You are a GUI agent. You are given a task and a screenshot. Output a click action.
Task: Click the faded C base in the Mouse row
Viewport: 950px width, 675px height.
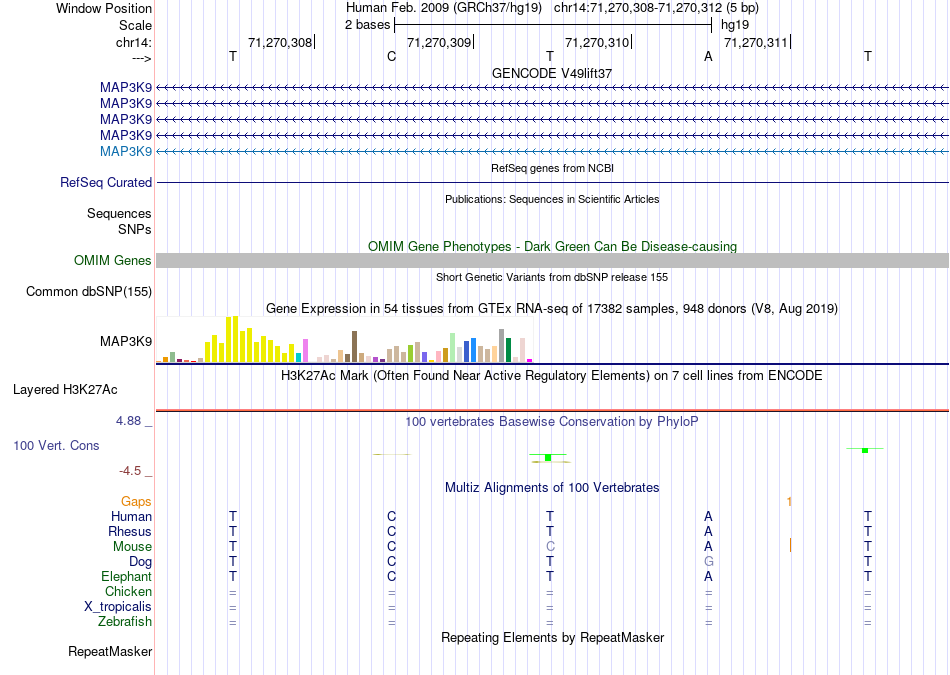pyautogui.click(x=550, y=547)
